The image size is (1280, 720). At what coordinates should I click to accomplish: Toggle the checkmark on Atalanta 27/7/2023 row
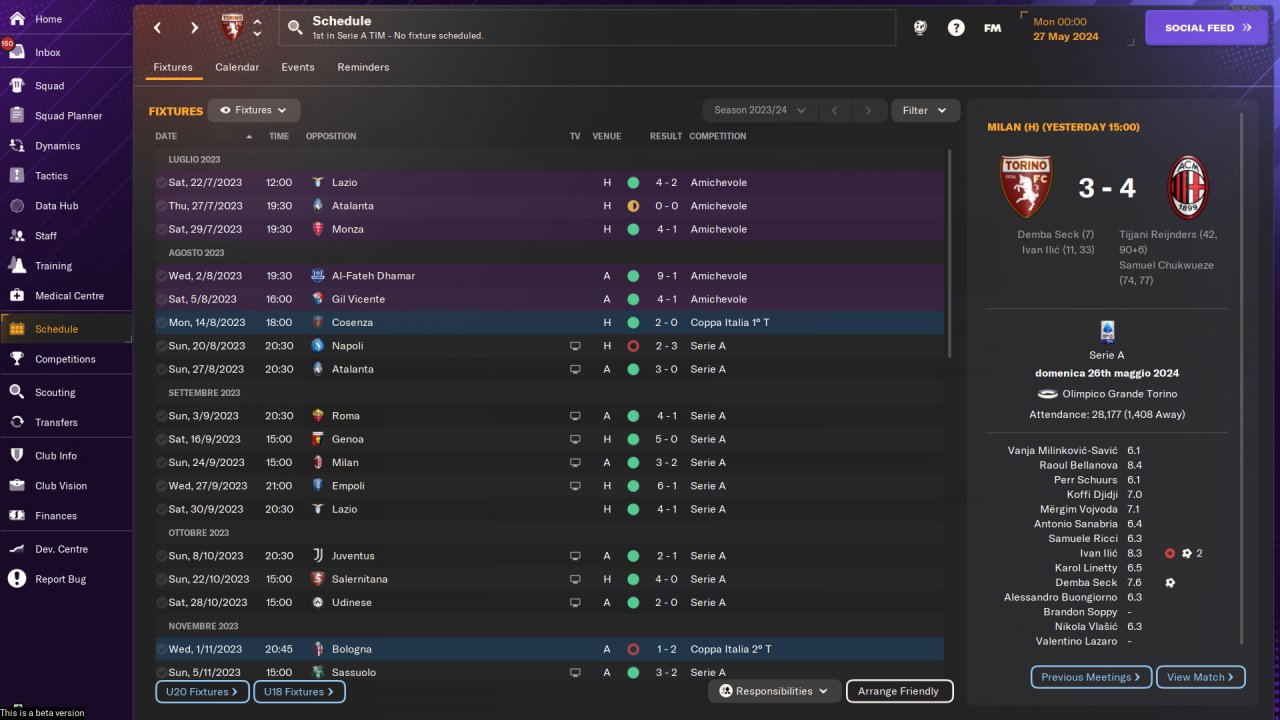click(x=161, y=206)
